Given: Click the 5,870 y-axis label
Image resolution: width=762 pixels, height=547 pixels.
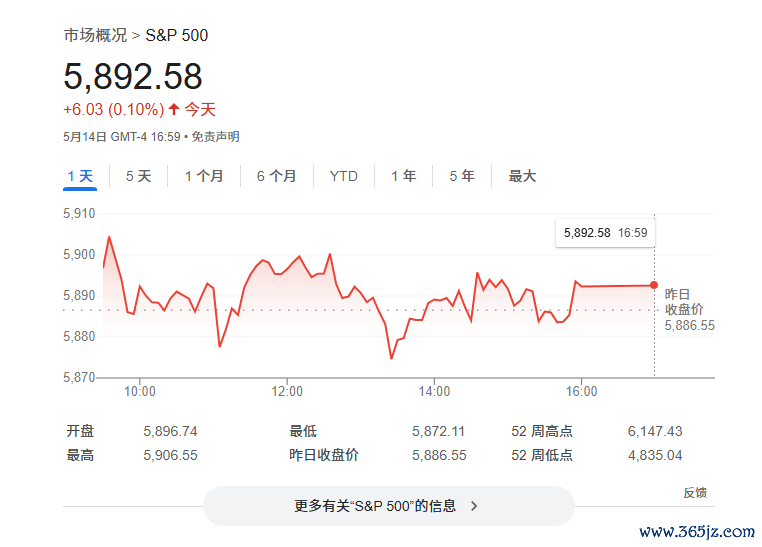Looking at the screenshot, I should (79, 377).
